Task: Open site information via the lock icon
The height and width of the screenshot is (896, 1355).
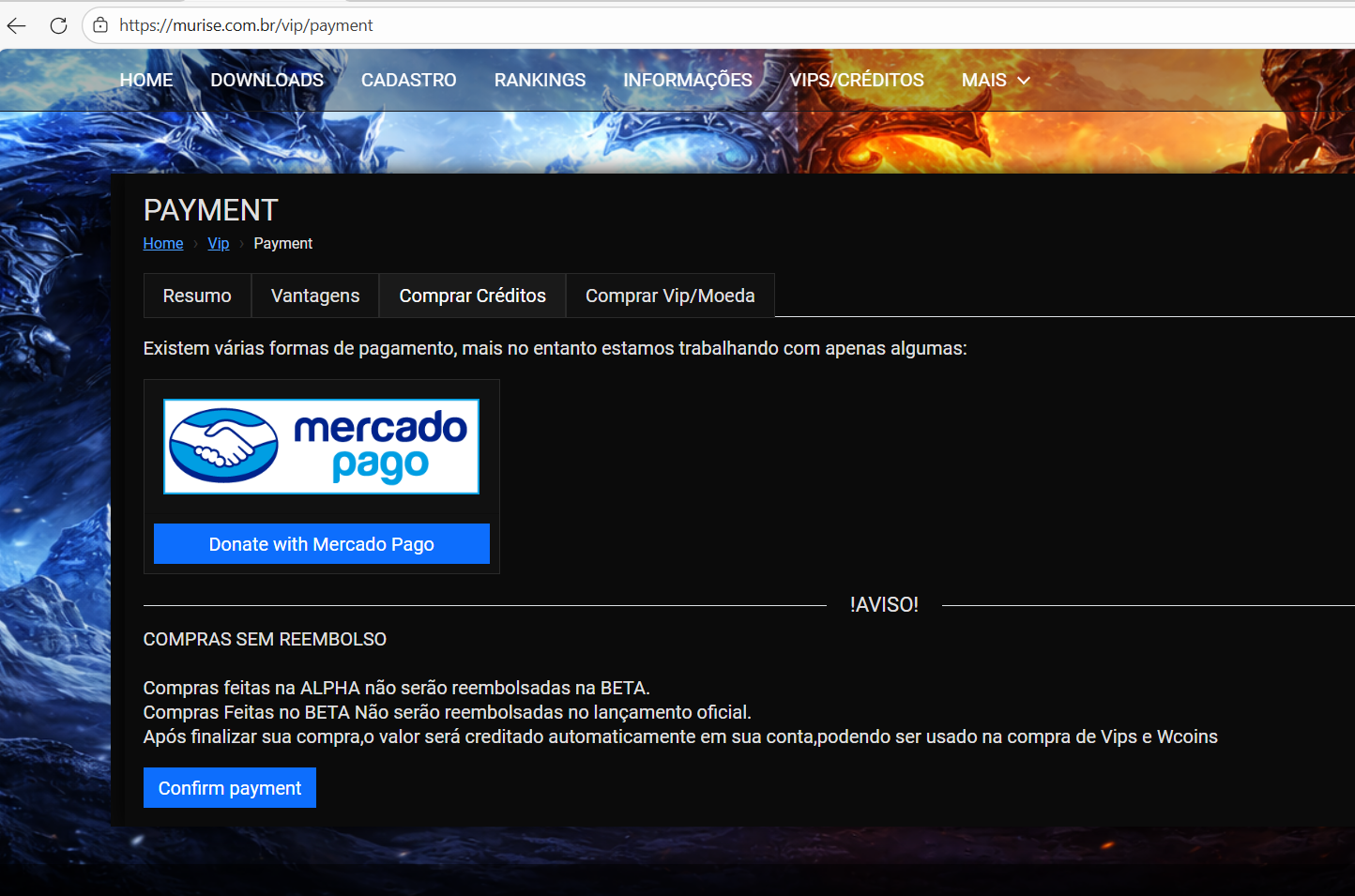Action: click(100, 25)
